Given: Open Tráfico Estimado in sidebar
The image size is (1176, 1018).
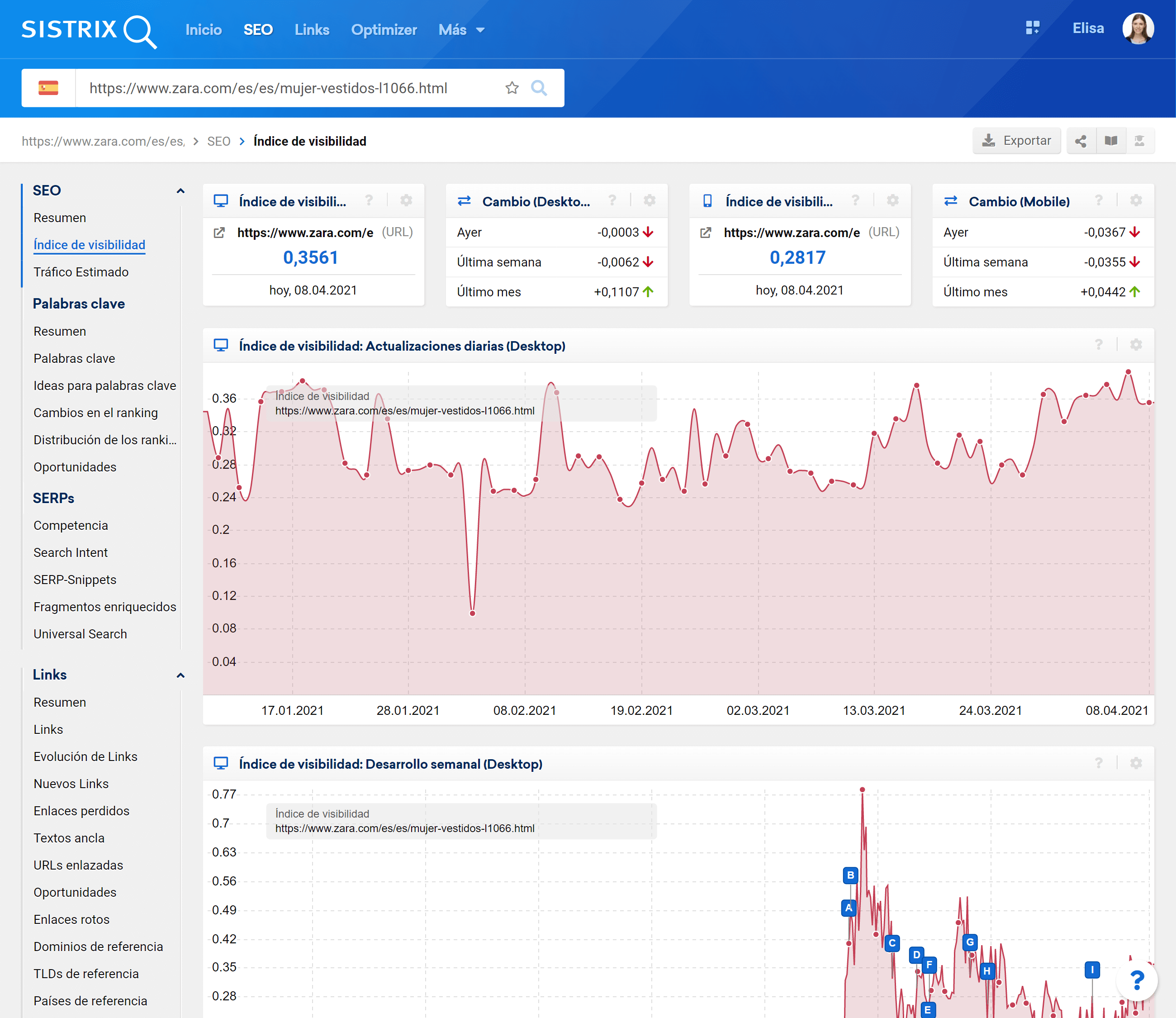Looking at the screenshot, I should [81, 272].
